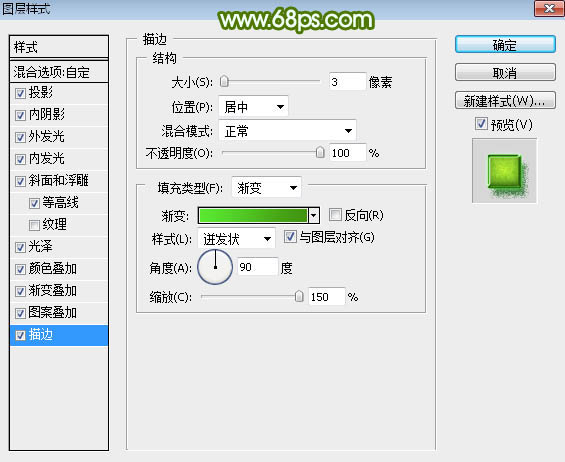Select the 斜面和浮雕 bevel item
Viewport: 565px width, 462px height.
[x=59, y=181]
